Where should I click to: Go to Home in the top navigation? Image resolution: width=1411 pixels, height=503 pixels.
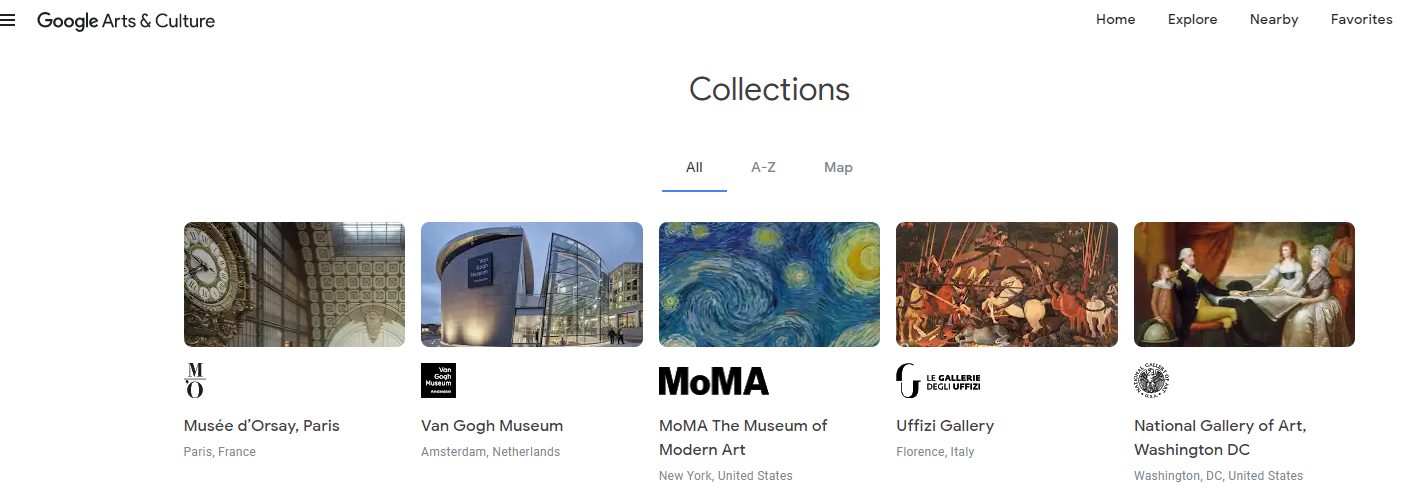1115,19
